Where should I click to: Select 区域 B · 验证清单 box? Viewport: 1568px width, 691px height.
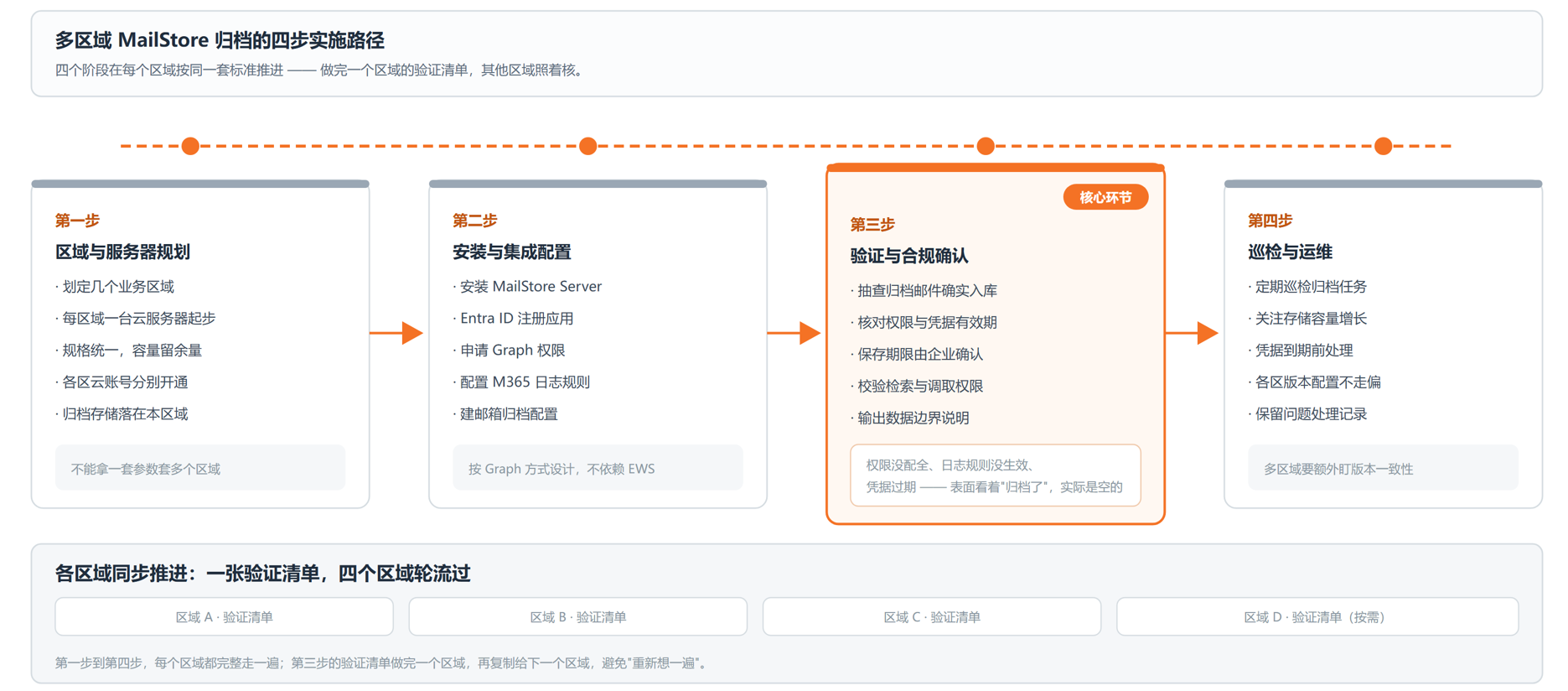(x=577, y=616)
